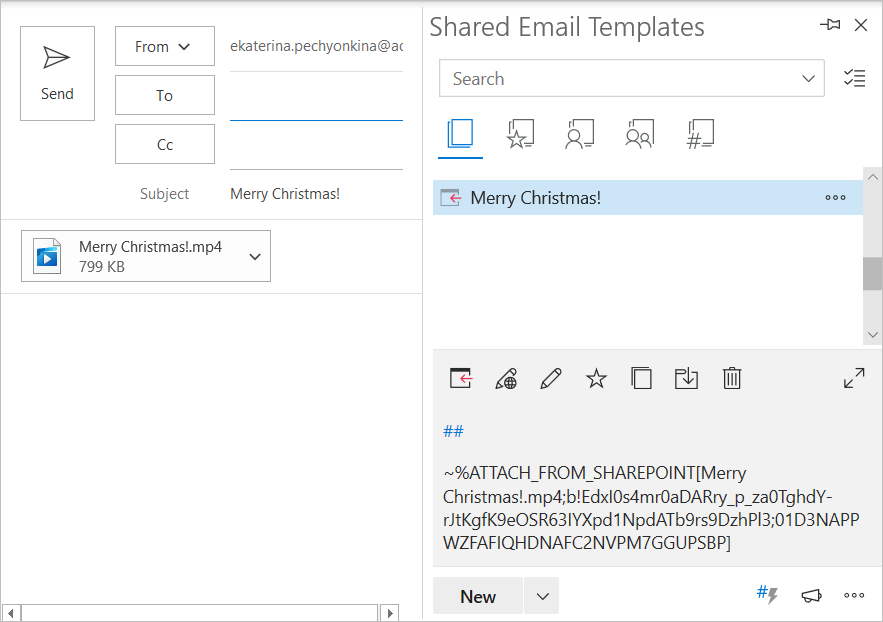Image resolution: width=883 pixels, height=622 pixels.
Task: Pin the Shared Email Templates pane
Action: tap(830, 25)
